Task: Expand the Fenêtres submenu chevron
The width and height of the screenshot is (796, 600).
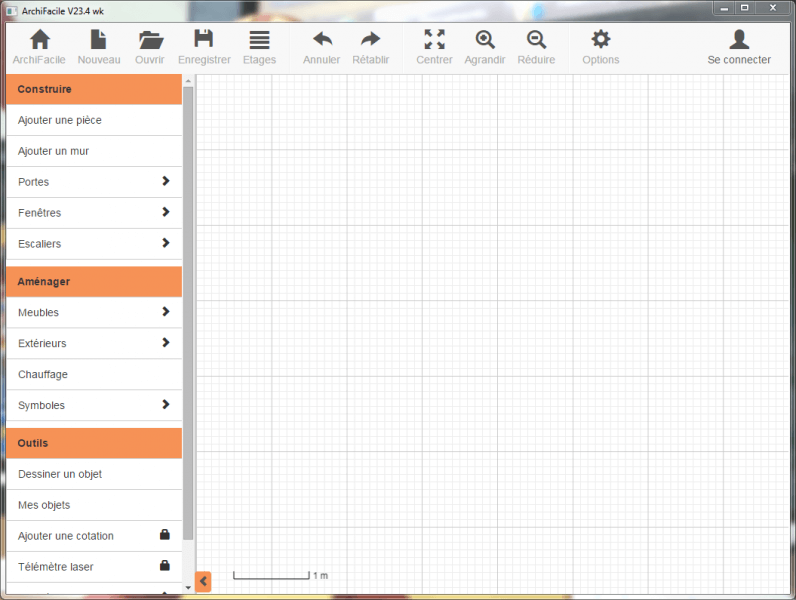Action: pos(165,212)
